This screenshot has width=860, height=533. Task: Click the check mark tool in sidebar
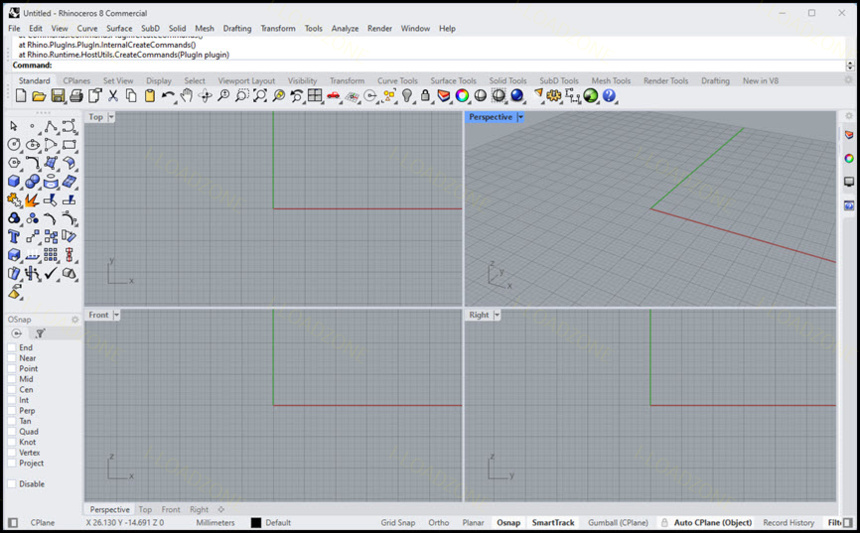(x=50, y=273)
